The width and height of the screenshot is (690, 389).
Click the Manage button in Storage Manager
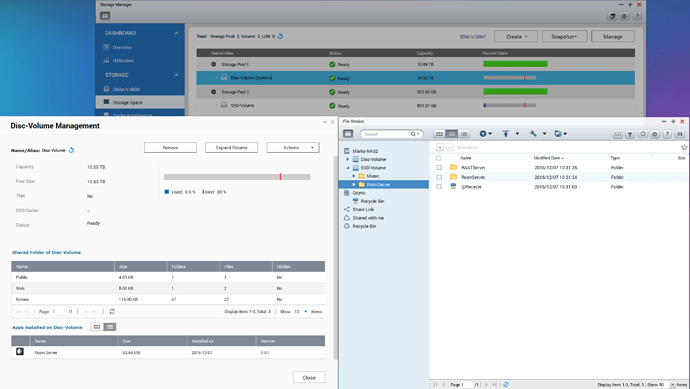(613, 37)
